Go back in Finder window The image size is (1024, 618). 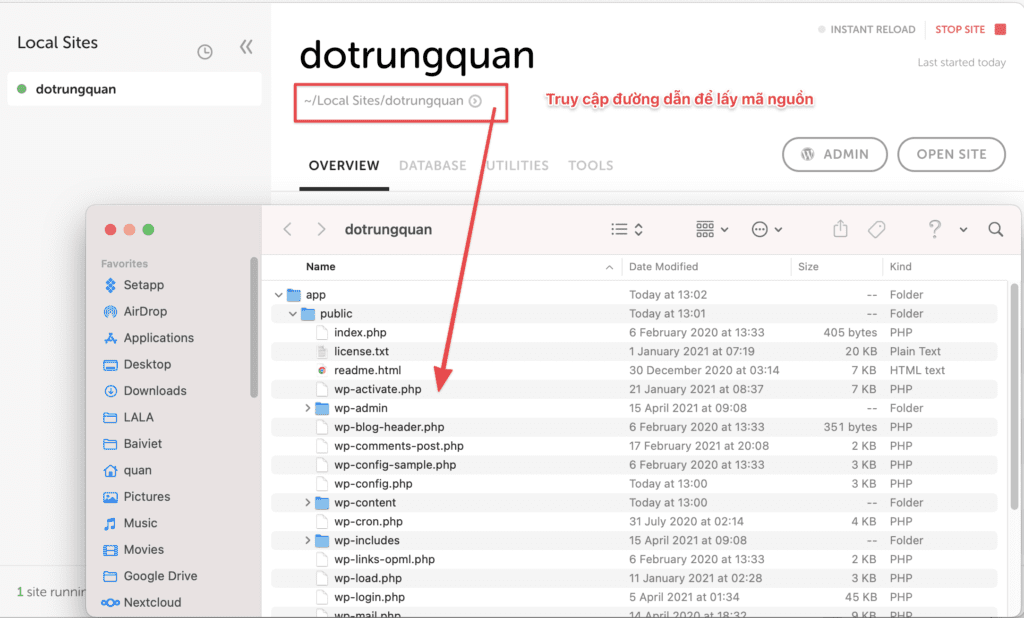point(287,229)
